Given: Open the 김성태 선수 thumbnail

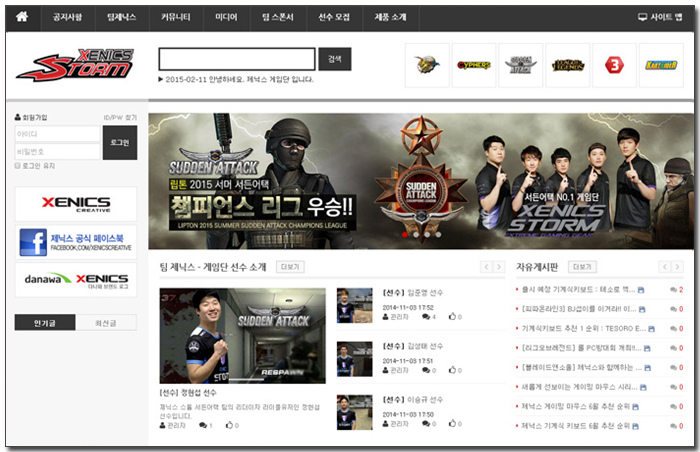Looking at the screenshot, I should click(354, 359).
